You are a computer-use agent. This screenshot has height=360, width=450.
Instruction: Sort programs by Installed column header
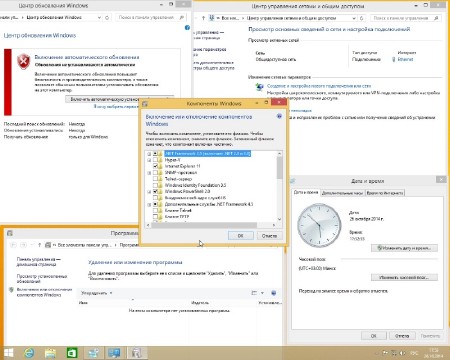(270, 303)
